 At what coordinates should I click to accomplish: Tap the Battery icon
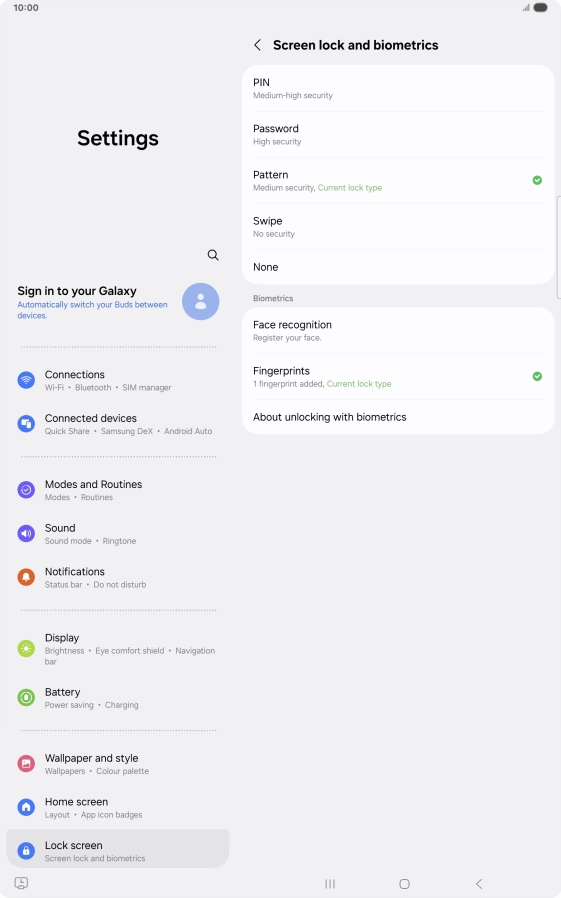click(26, 698)
